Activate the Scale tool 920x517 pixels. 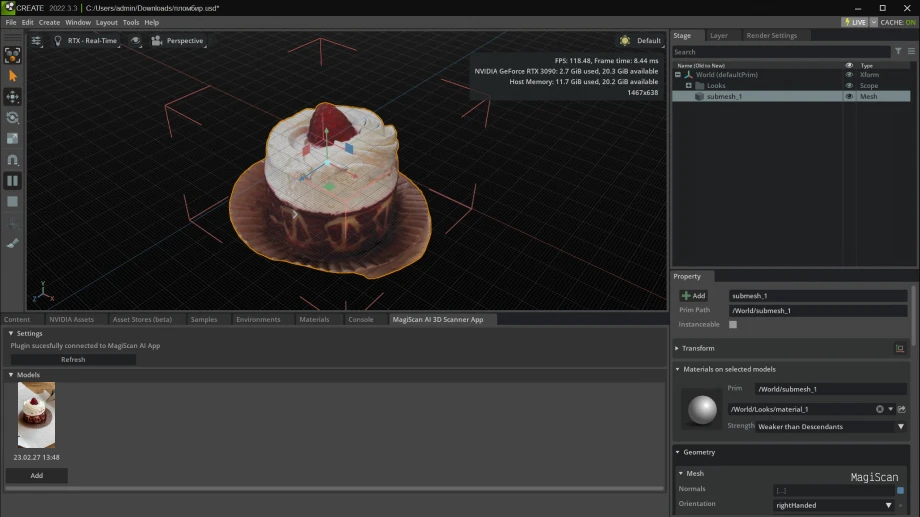[12, 138]
